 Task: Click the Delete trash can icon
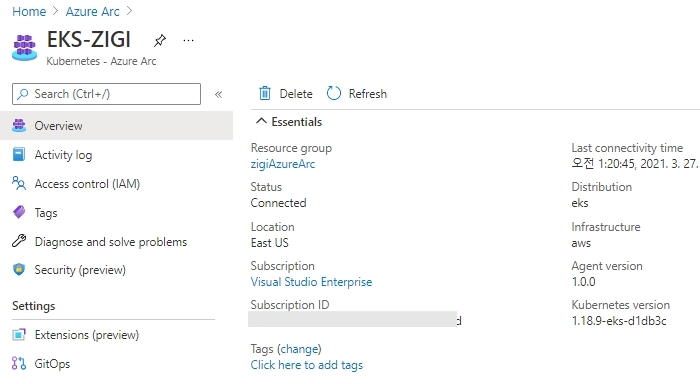coord(265,93)
